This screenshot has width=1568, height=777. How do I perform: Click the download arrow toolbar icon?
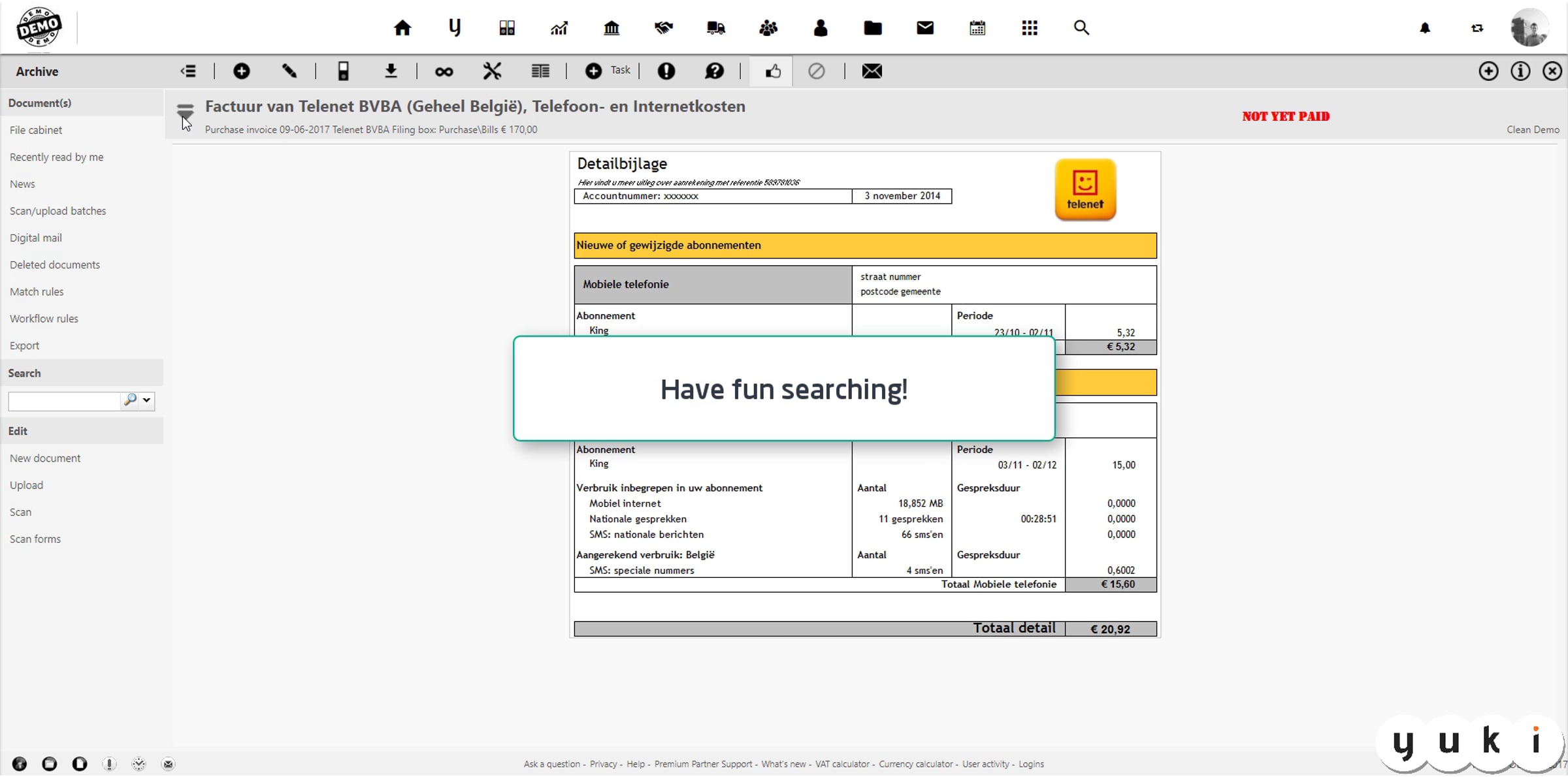(x=391, y=71)
